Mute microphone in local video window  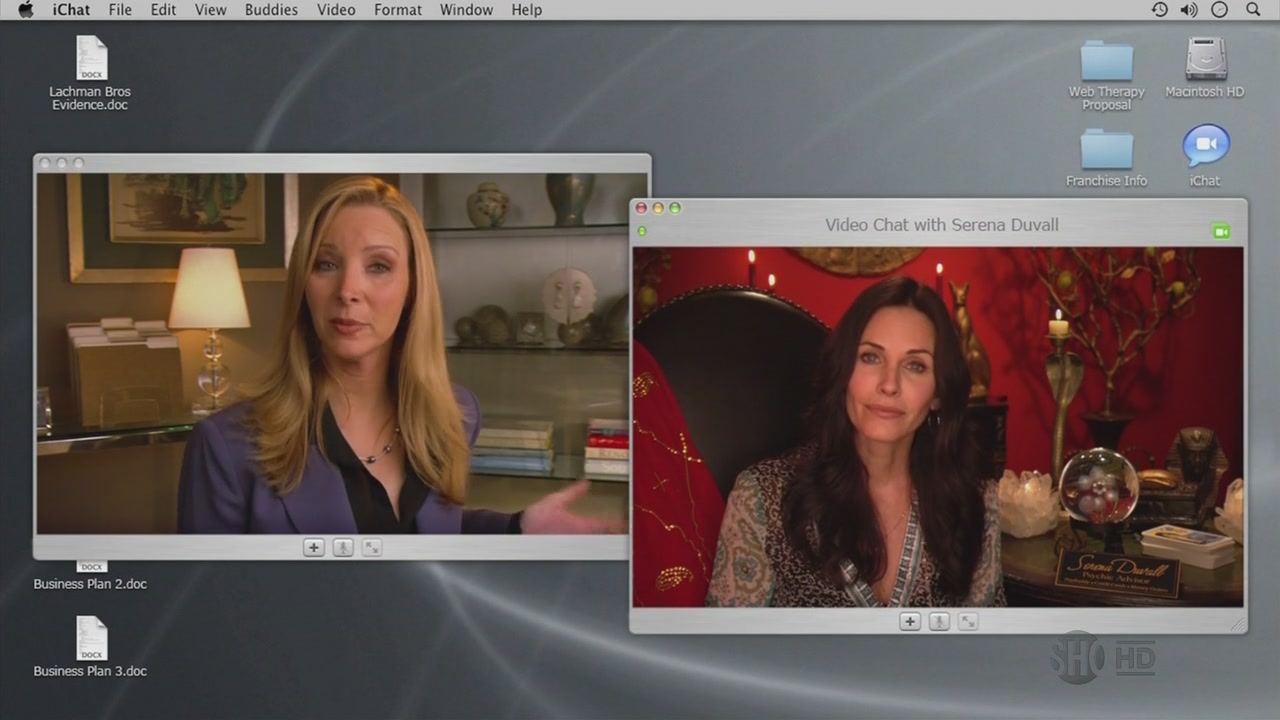click(343, 547)
